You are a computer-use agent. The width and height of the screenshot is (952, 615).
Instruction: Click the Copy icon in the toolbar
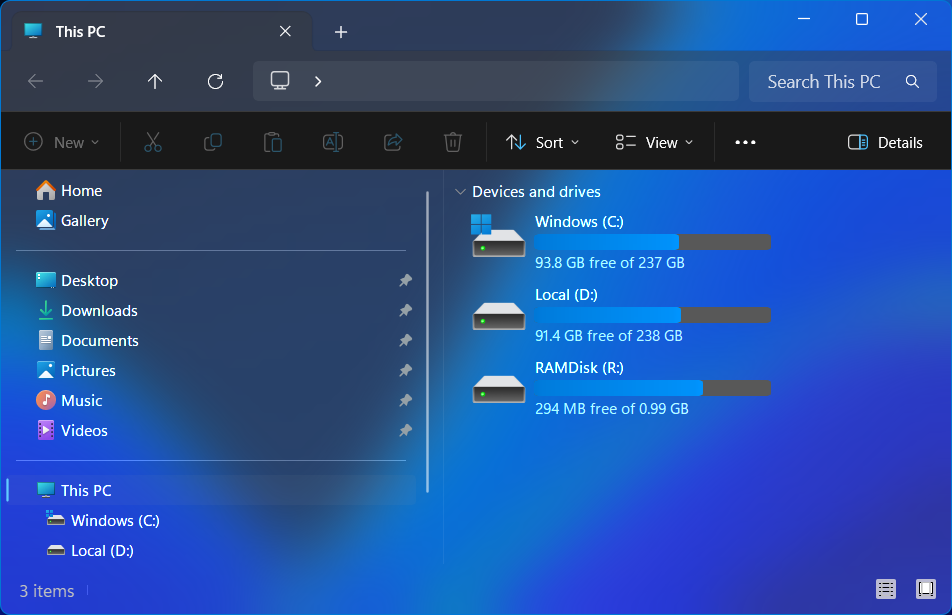pos(212,142)
